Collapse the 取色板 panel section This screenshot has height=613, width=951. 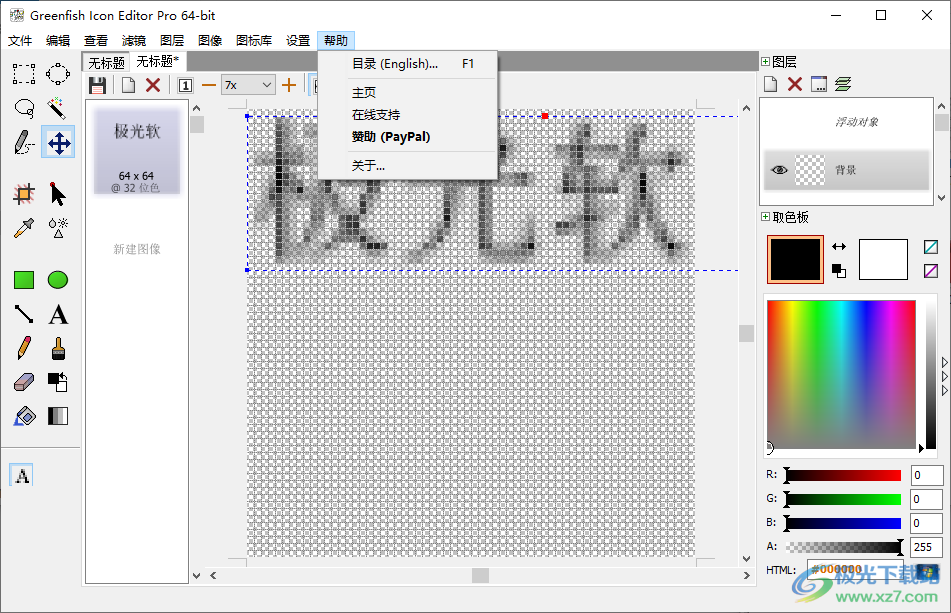[x=764, y=216]
